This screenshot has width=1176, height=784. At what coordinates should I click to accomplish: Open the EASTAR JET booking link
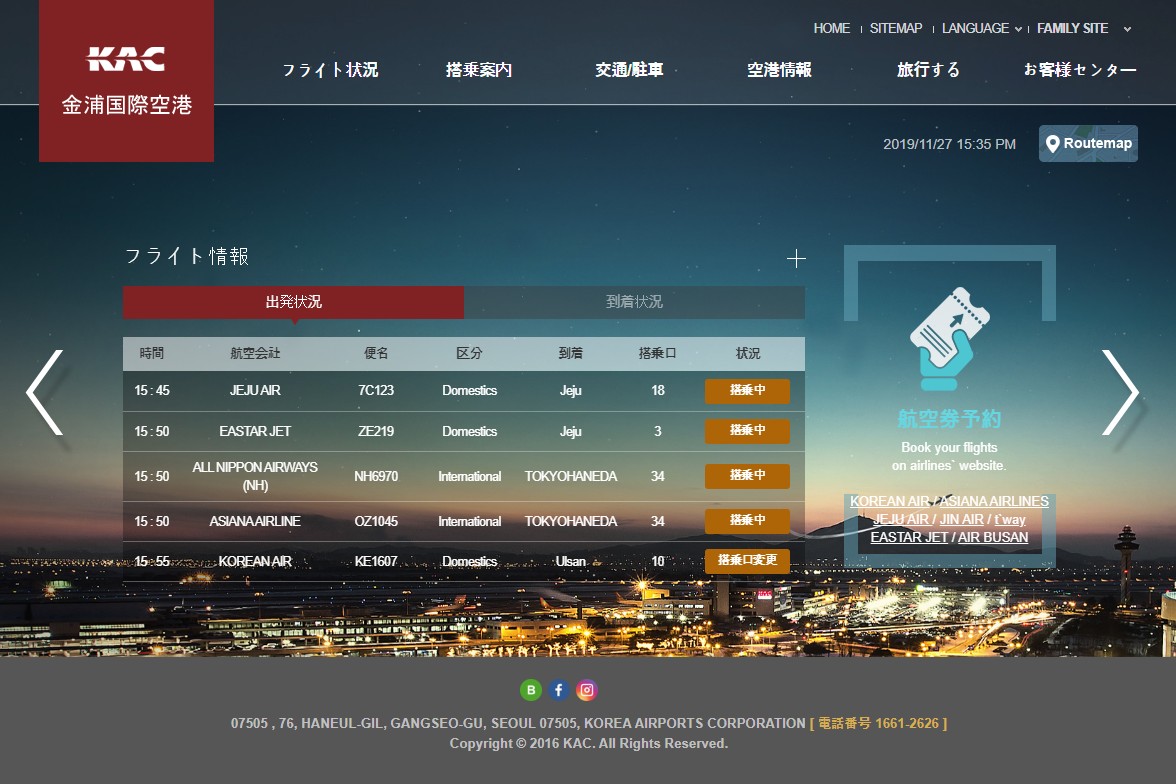[x=909, y=537]
